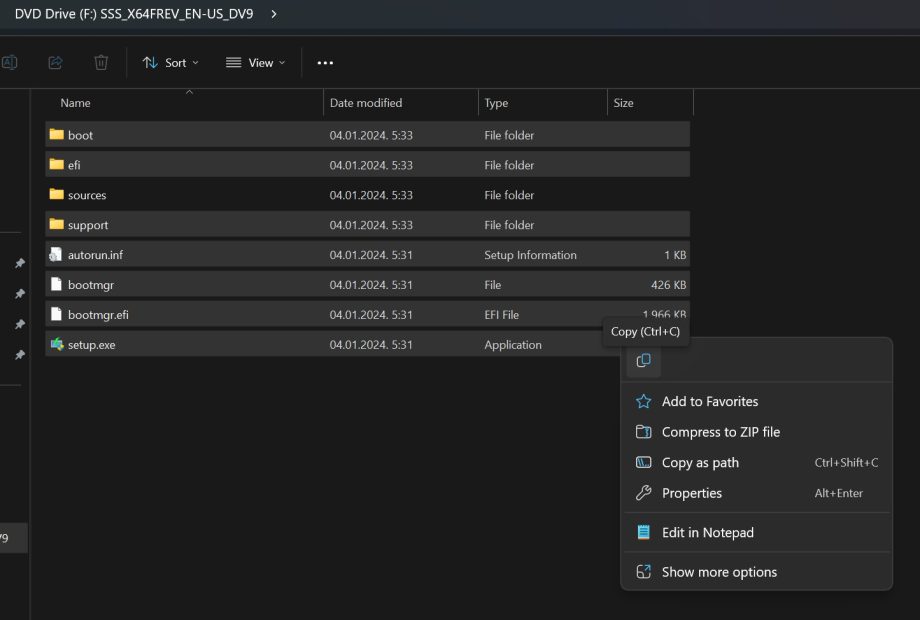Open the View dropdown menu
Image resolution: width=920 pixels, height=620 pixels.
pyautogui.click(x=255, y=63)
